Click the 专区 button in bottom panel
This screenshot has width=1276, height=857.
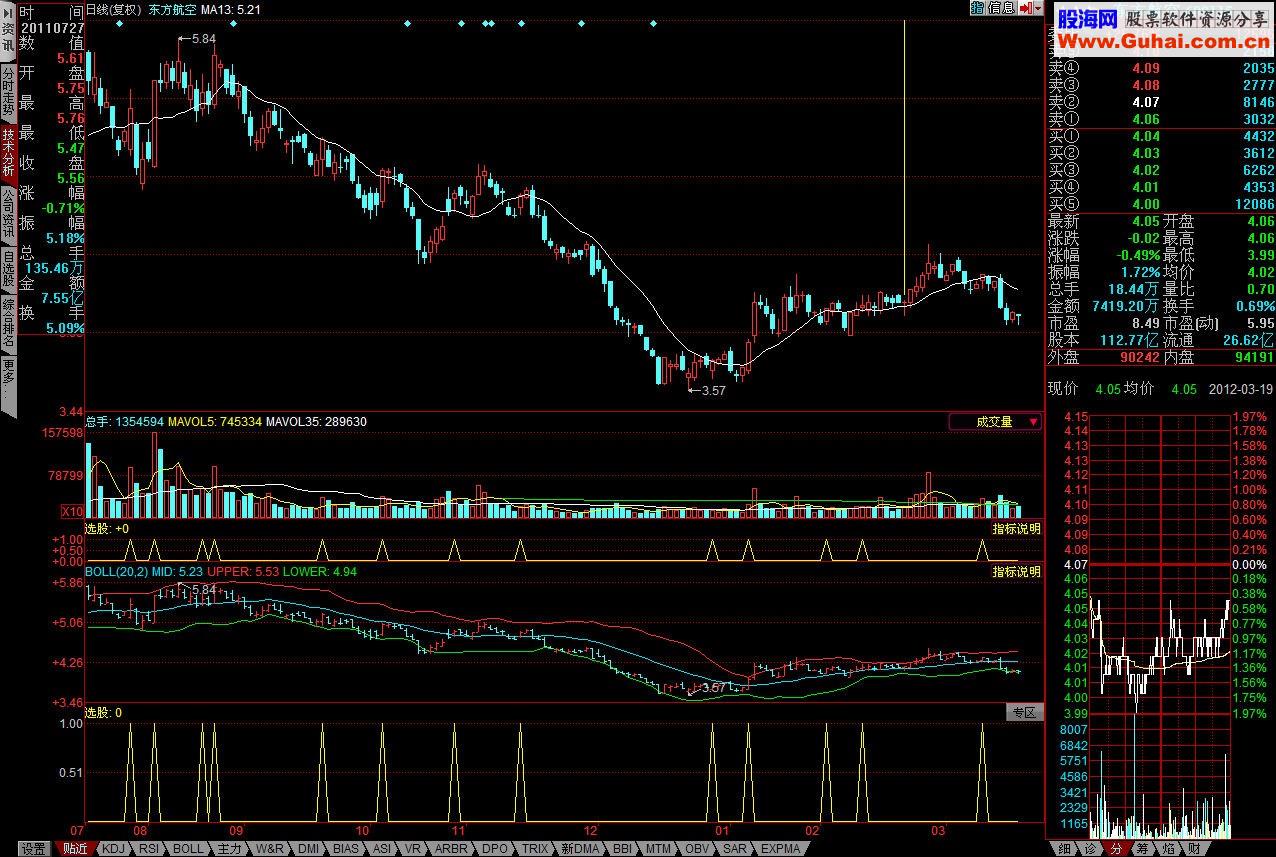click(1024, 713)
